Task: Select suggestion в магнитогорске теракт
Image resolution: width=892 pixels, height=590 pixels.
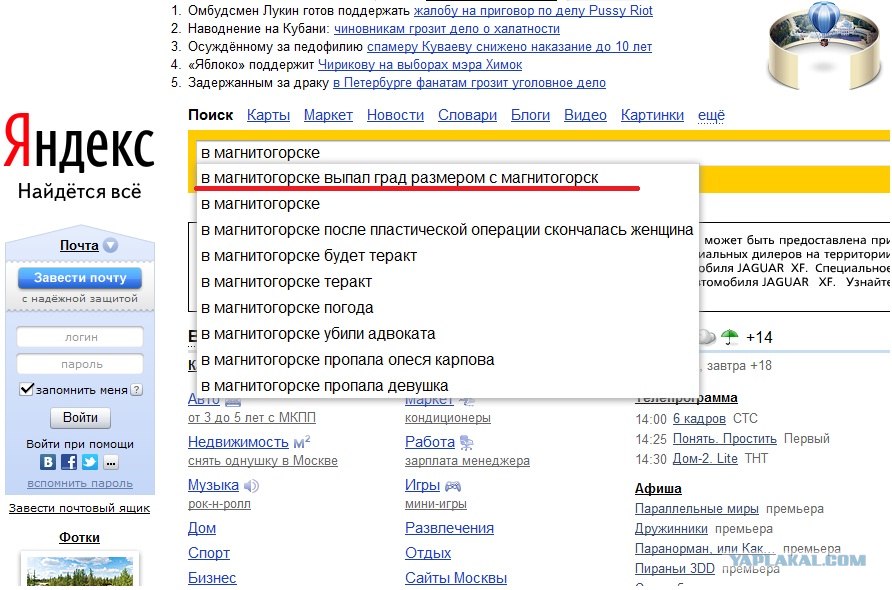Action: click(x=447, y=282)
